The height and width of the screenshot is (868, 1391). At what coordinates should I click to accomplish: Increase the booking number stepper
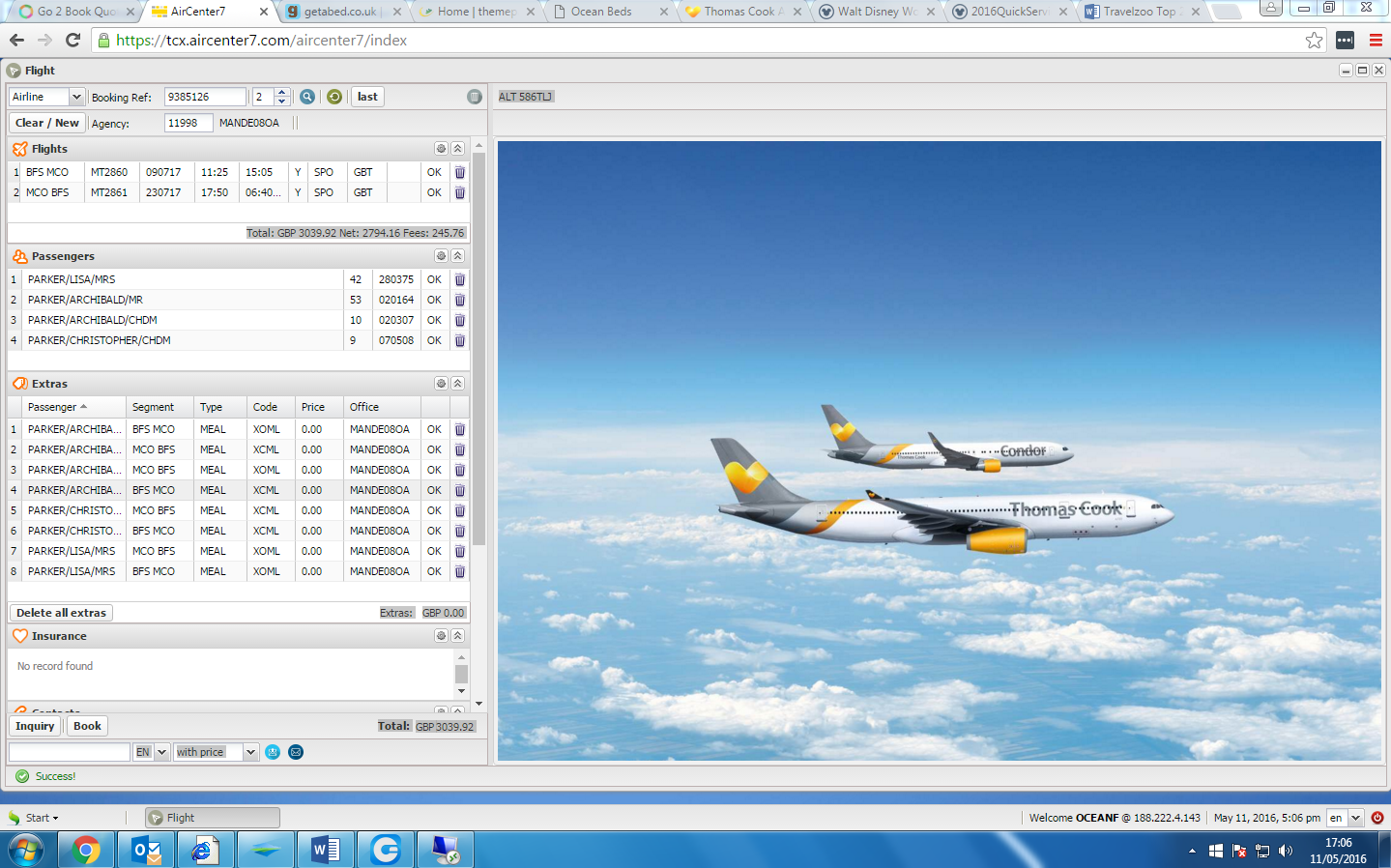(282, 93)
